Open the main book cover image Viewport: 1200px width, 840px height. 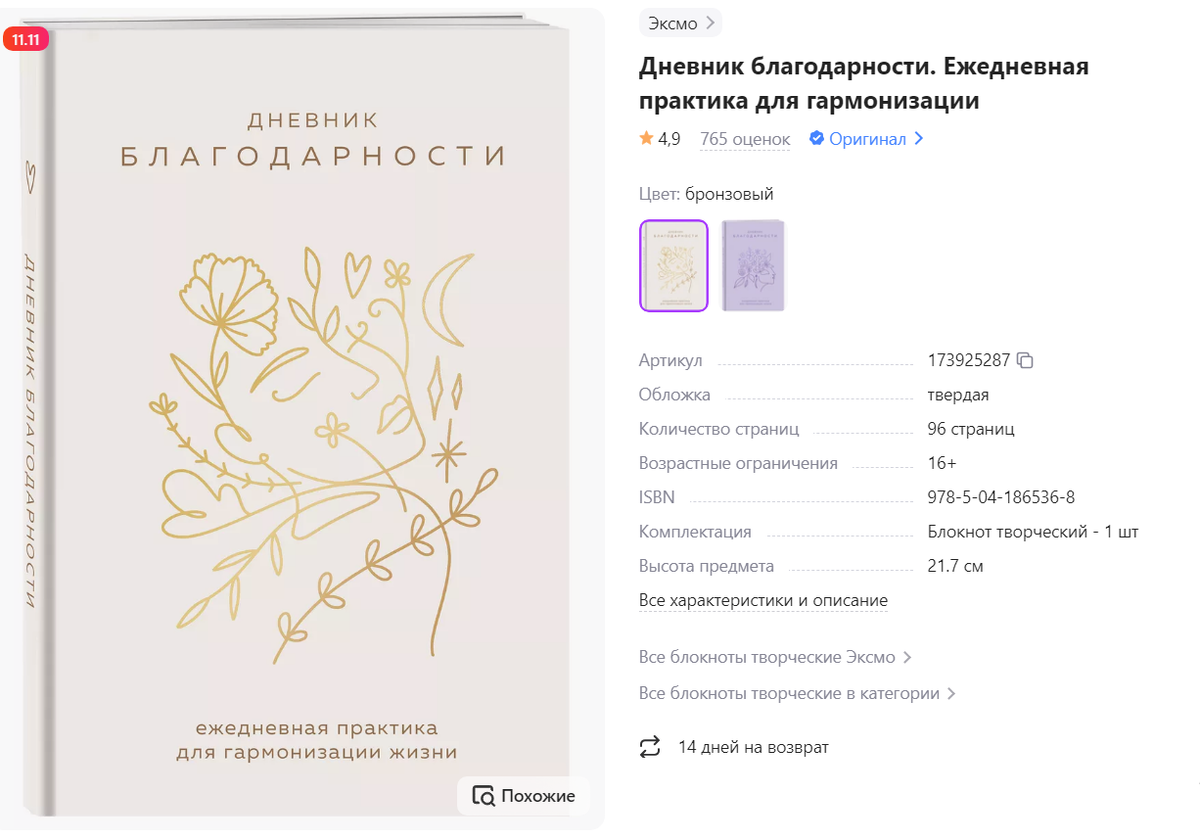pyautogui.click(x=303, y=418)
